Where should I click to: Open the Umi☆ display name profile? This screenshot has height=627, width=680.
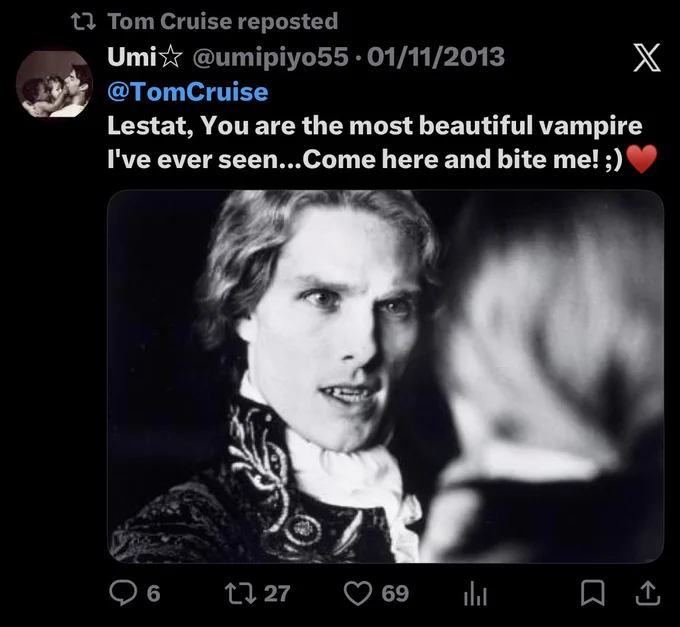pos(145,57)
